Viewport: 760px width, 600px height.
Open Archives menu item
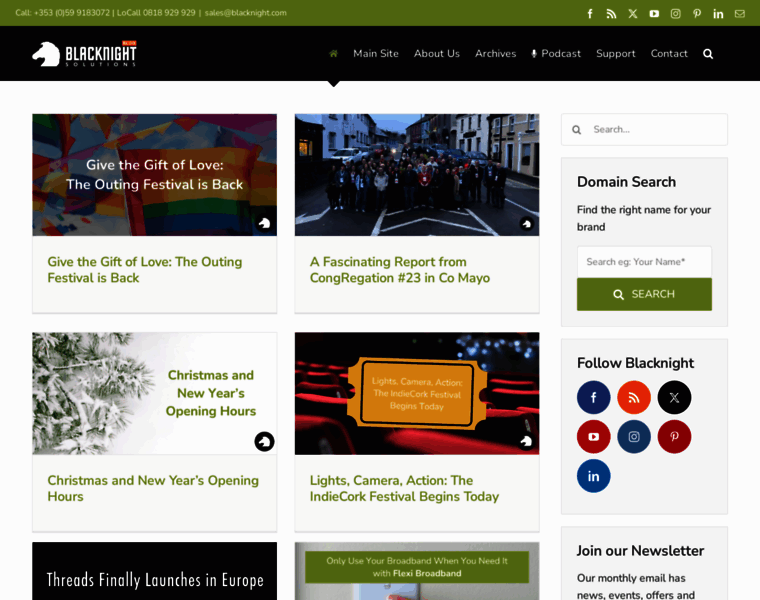(495, 54)
